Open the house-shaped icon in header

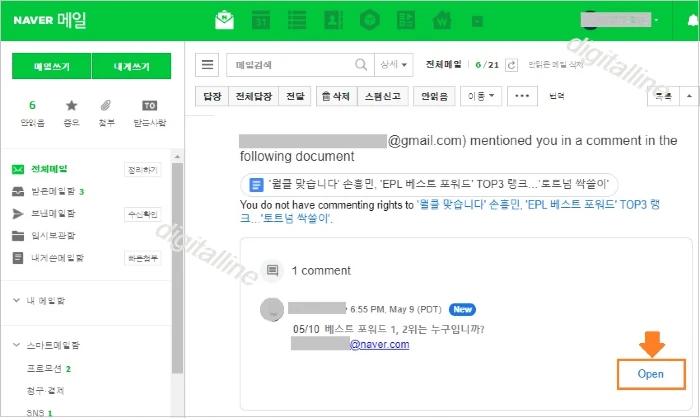click(x=442, y=20)
